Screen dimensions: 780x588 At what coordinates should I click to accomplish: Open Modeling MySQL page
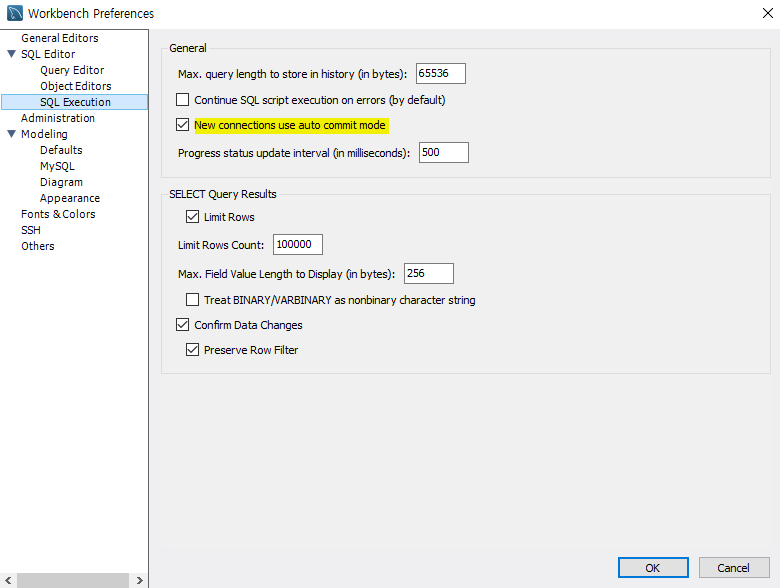coord(57,166)
